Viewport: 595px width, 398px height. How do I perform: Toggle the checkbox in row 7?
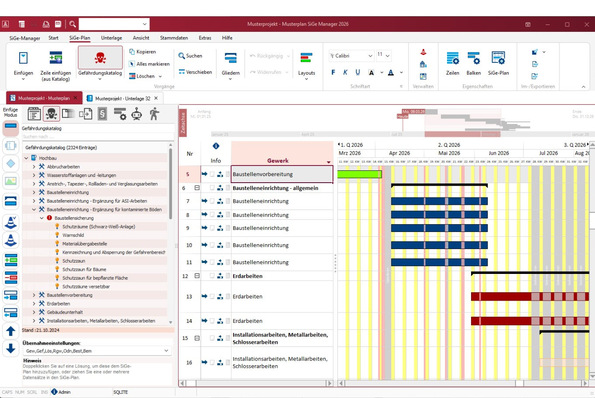point(212,201)
